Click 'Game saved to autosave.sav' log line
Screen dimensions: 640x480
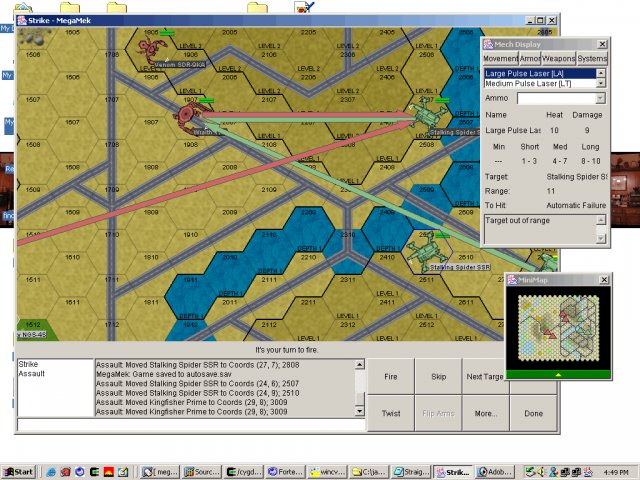pos(164,374)
